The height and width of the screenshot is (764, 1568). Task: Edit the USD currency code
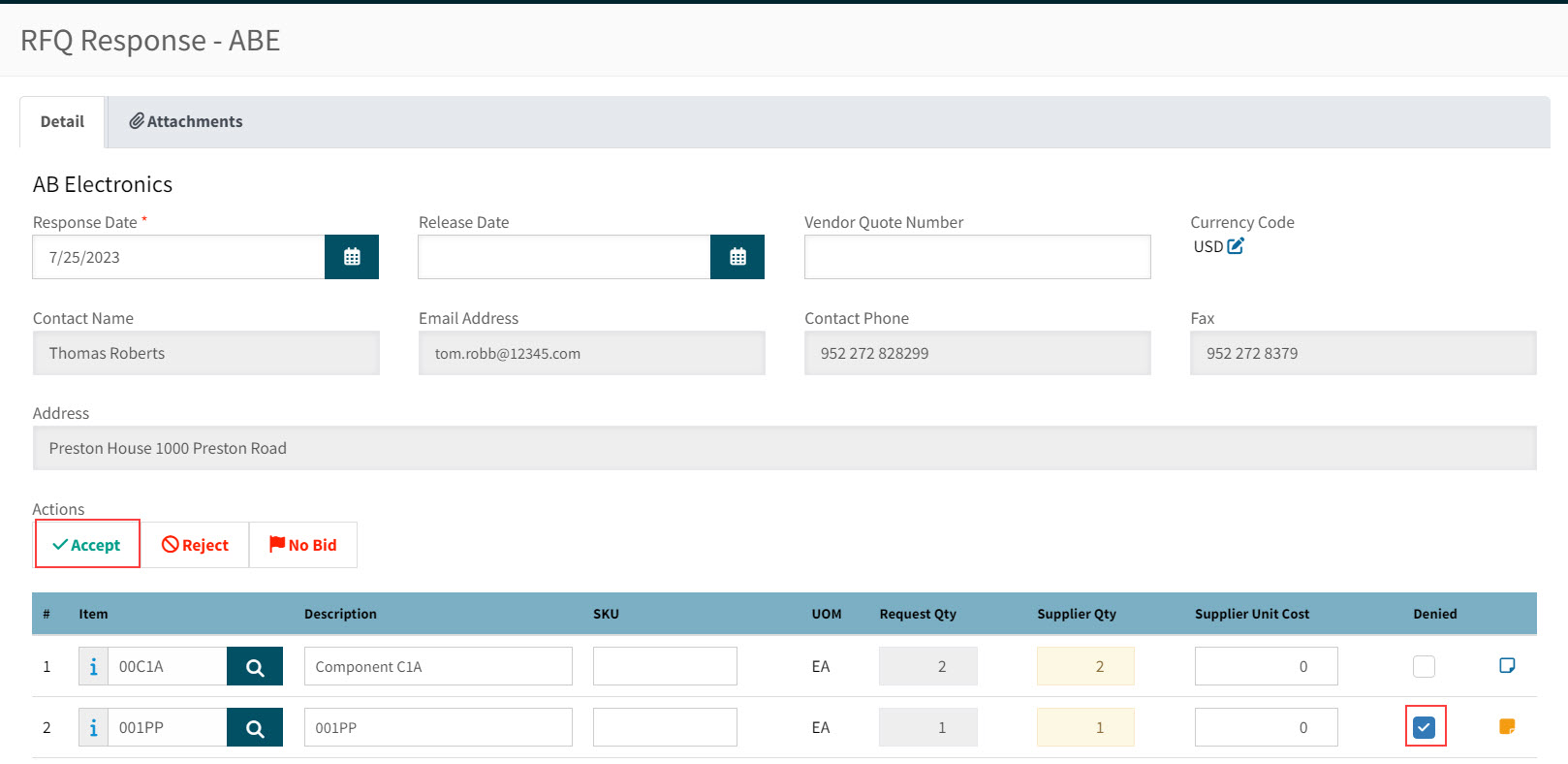tap(1236, 246)
